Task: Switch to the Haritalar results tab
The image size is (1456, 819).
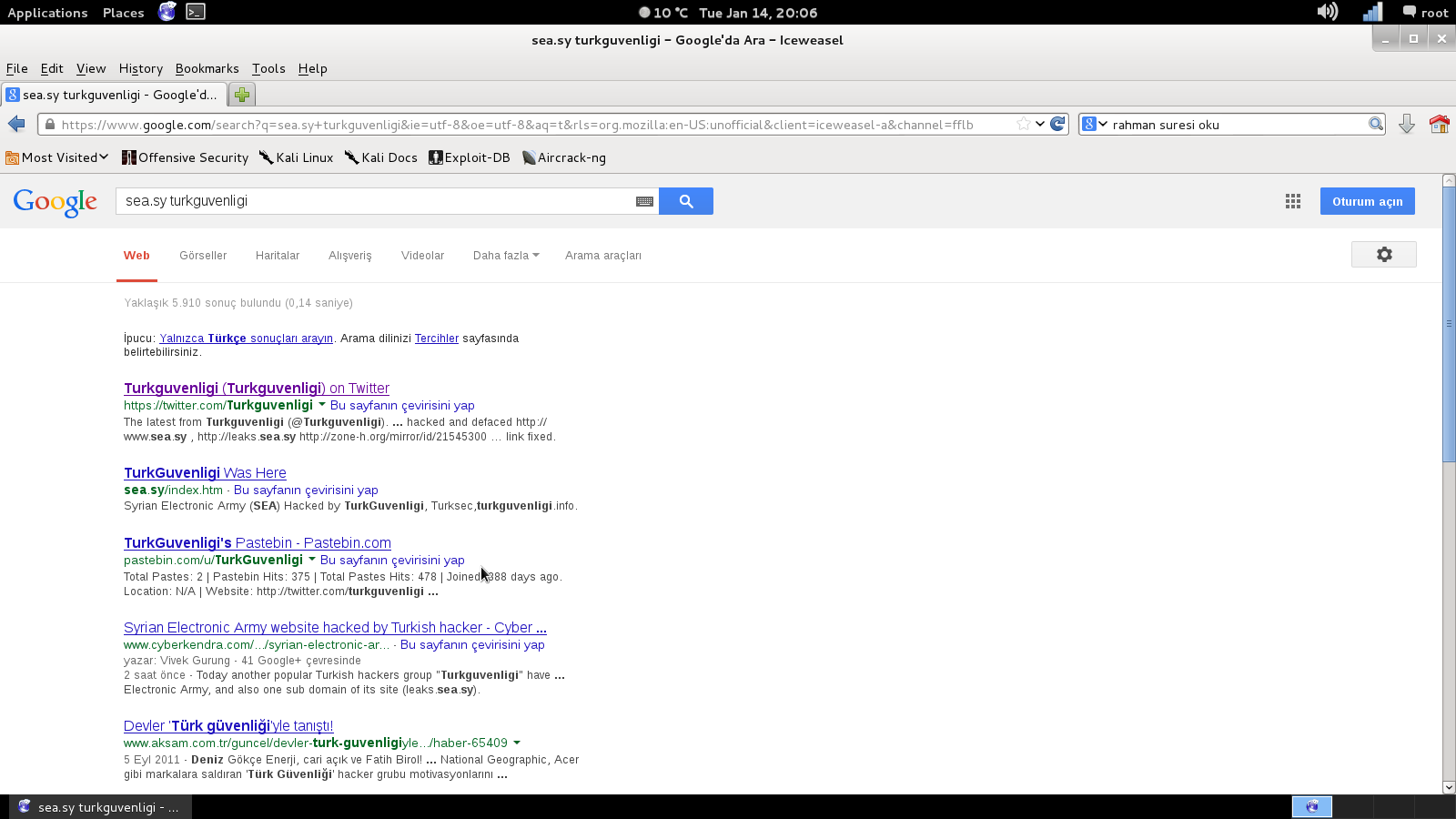Action: (278, 256)
